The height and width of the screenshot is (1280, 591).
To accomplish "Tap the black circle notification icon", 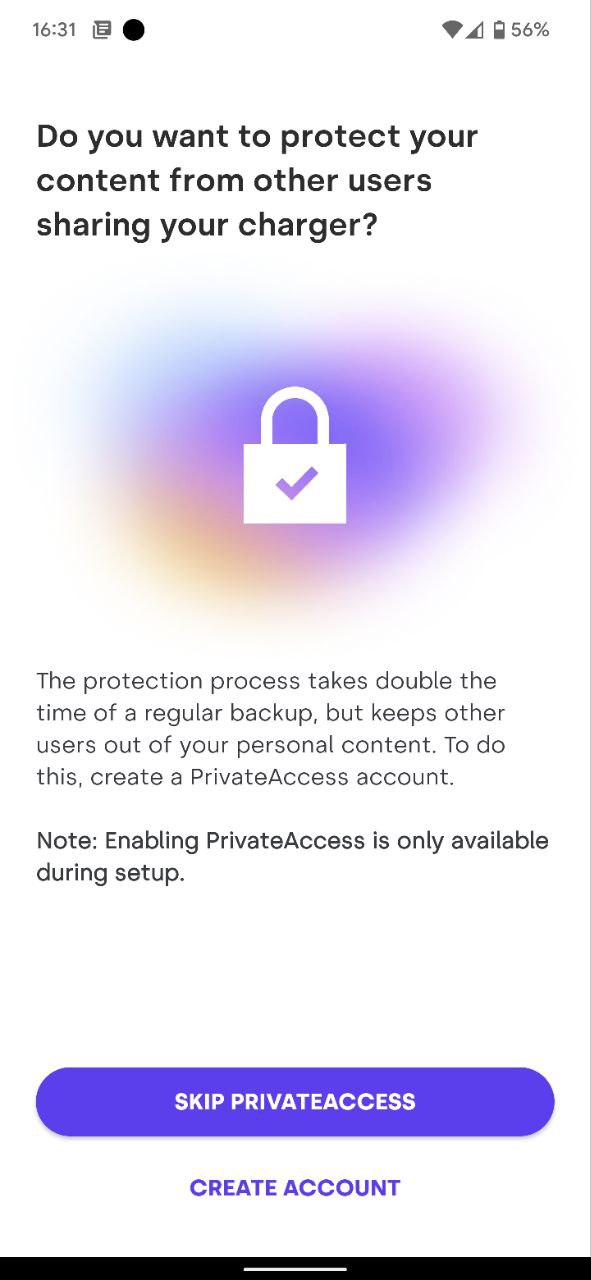I will 133,30.
